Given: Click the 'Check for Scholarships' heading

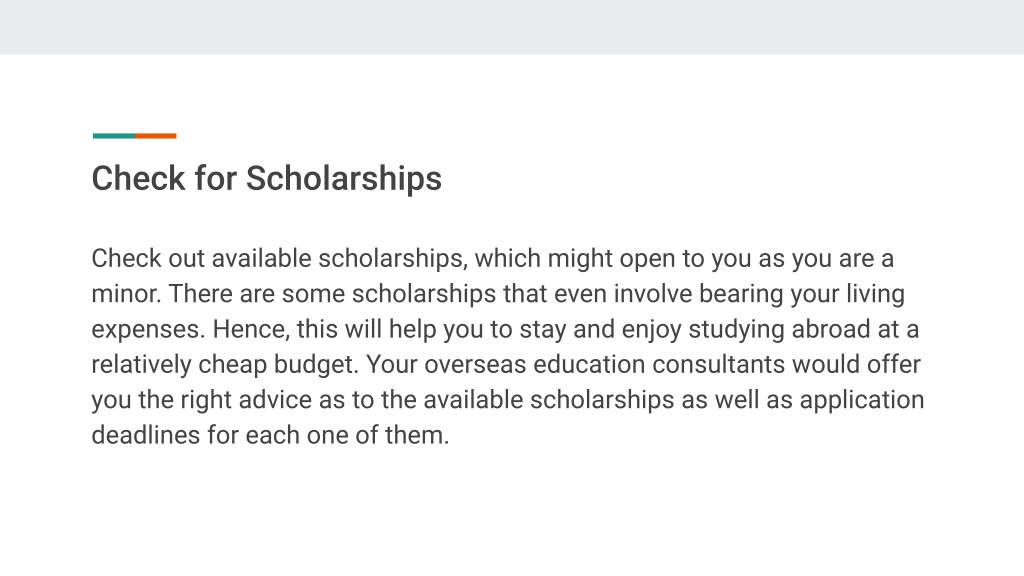Looking at the screenshot, I should (x=266, y=178).
